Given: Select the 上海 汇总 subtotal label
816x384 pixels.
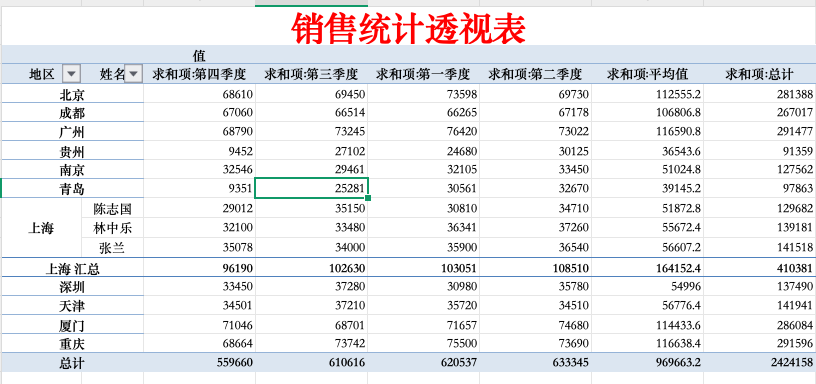Looking at the screenshot, I should pos(72,268).
